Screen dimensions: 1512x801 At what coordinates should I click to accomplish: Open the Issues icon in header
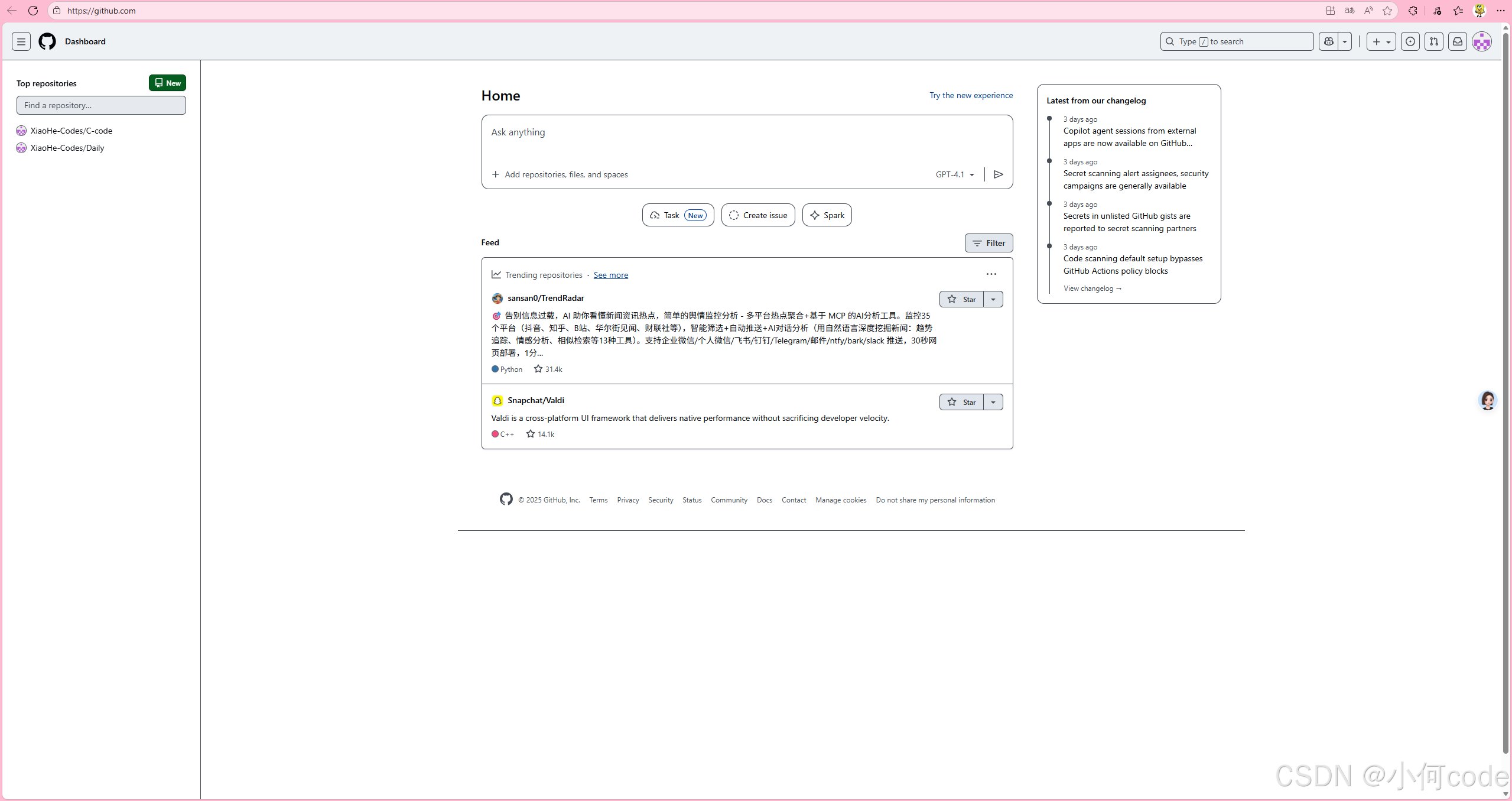1410,41
